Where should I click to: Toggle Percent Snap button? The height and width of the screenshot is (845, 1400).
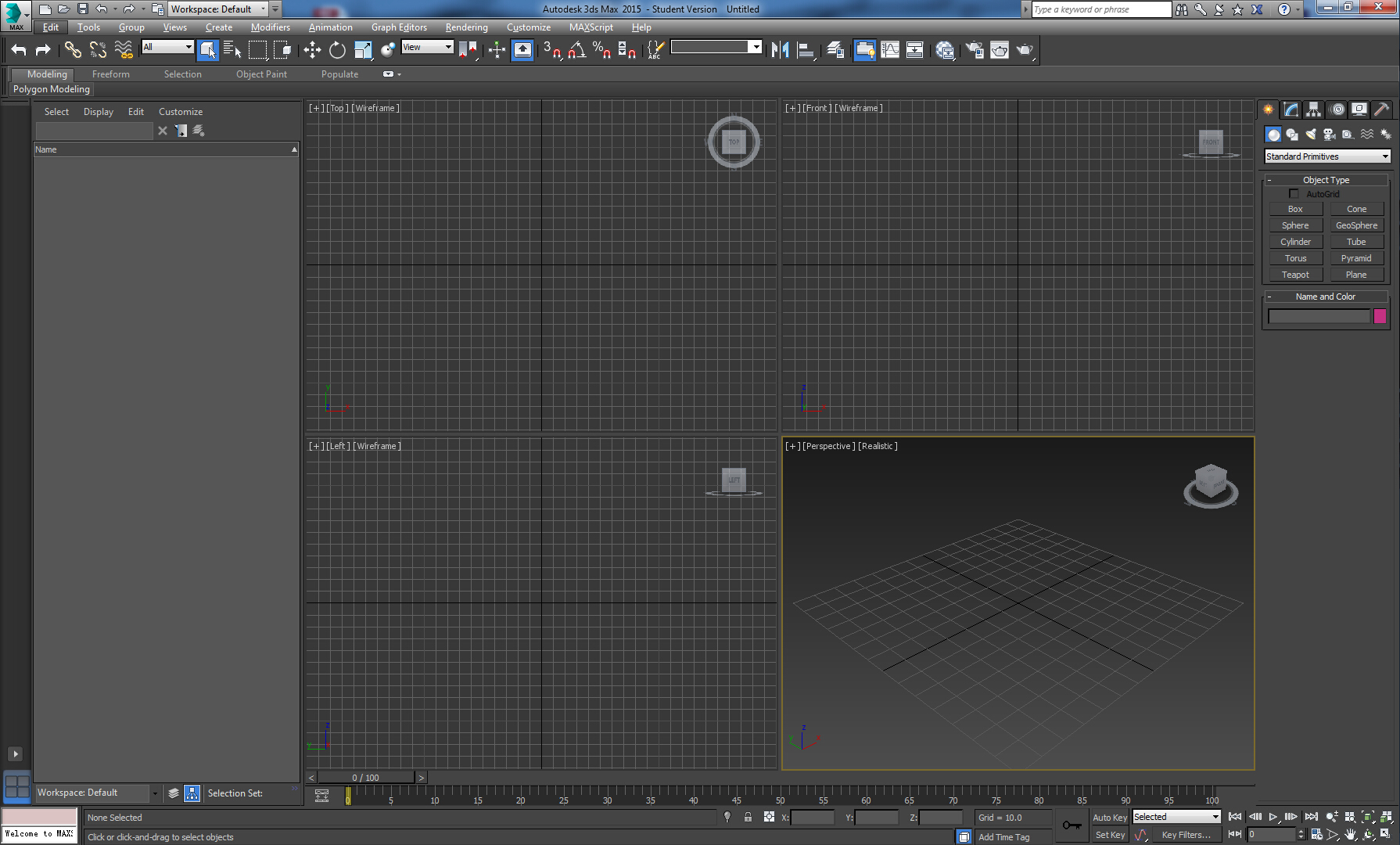click(602, 50)
